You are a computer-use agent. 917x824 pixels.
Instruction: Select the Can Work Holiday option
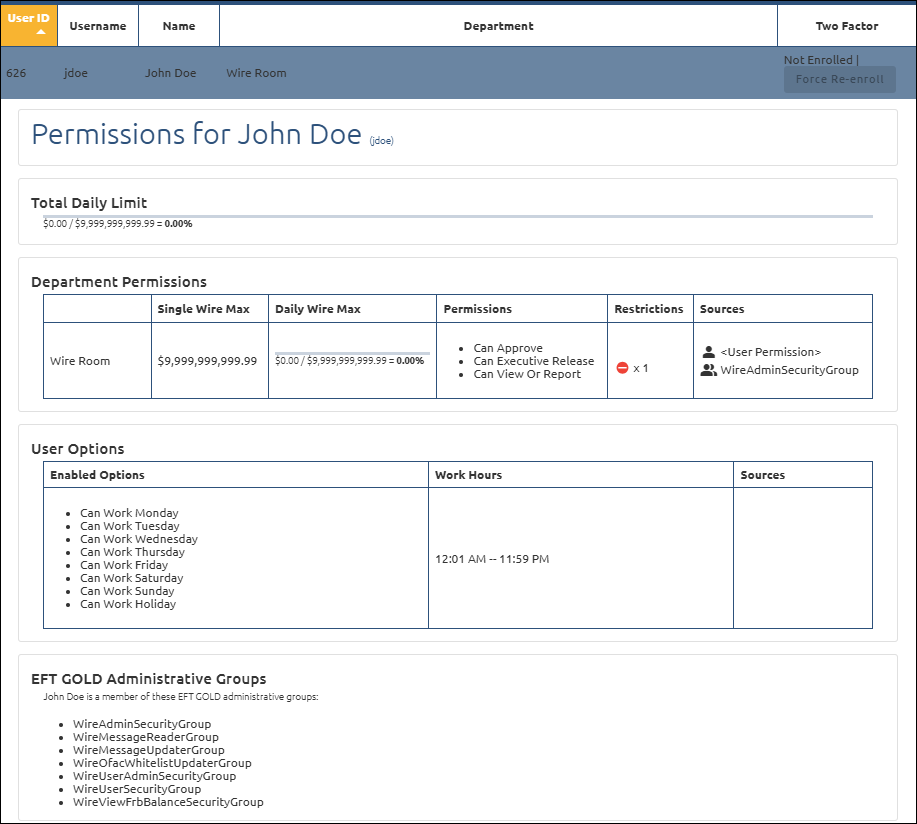pyautogui.click(x=128, y=604)
